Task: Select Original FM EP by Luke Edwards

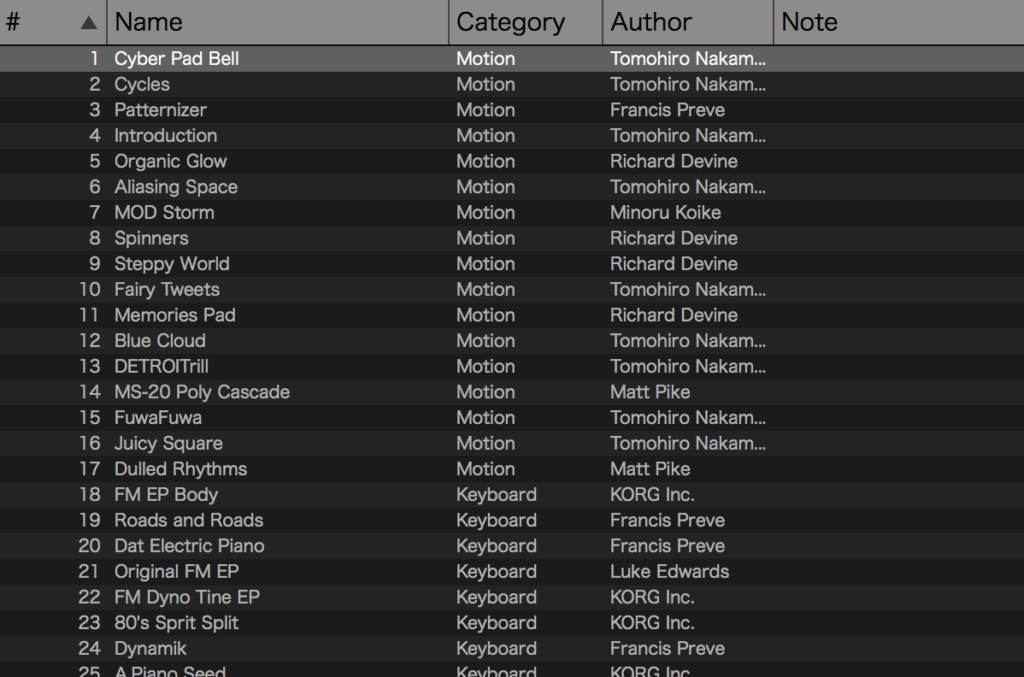Action: point(176,572)
